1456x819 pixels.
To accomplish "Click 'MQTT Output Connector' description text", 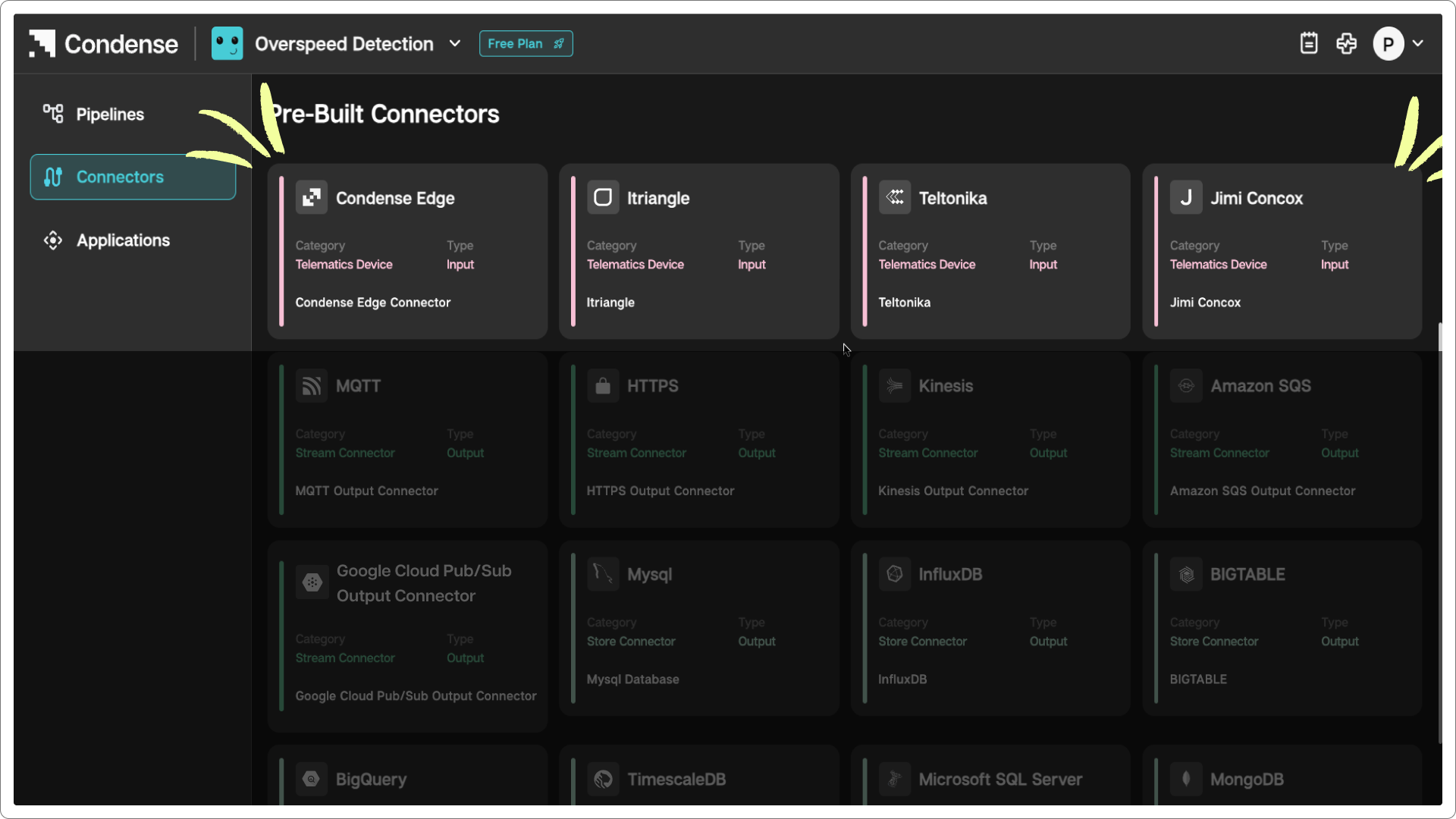I will 367,491.
